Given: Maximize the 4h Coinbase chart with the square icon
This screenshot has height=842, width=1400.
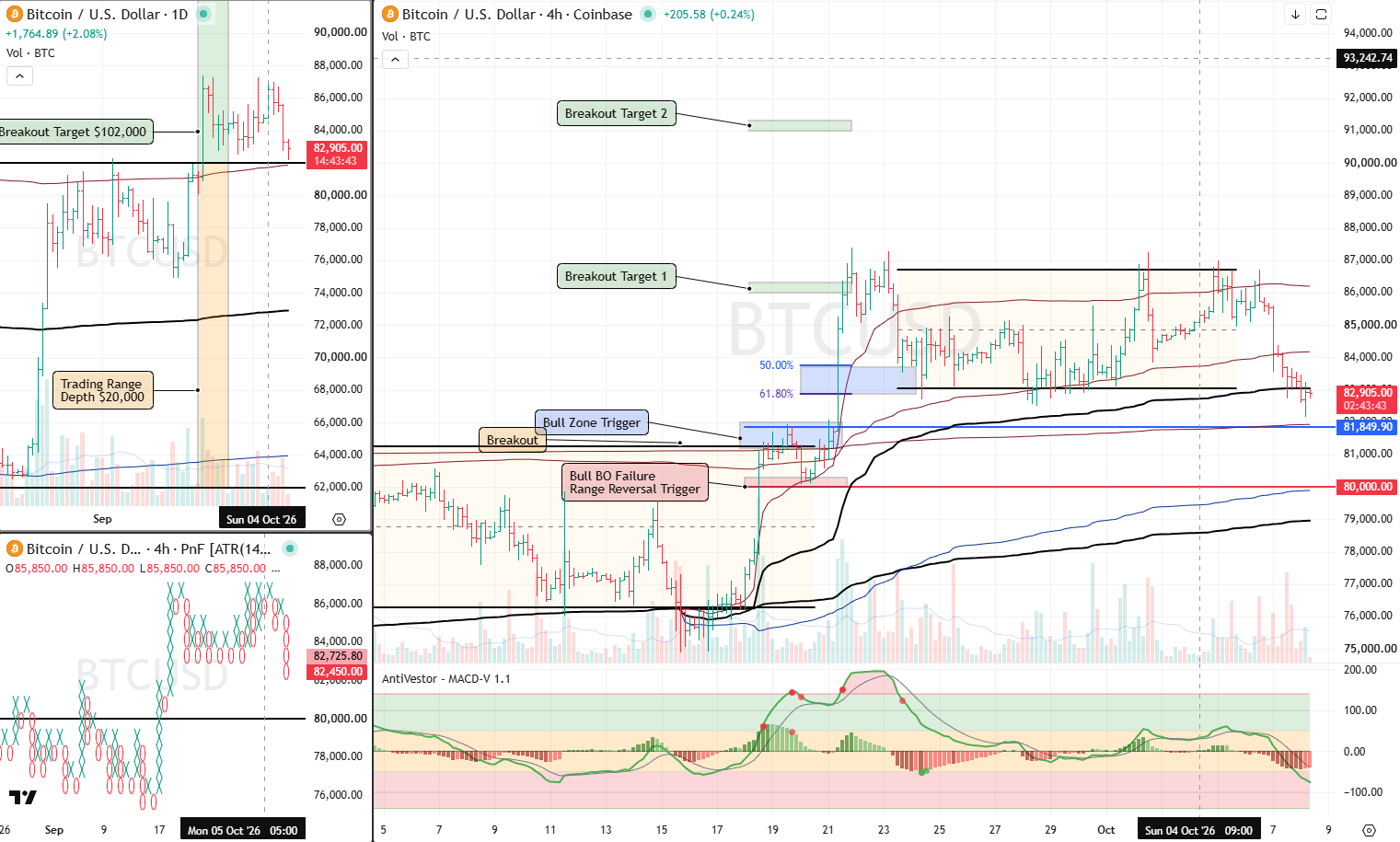Looking at the screenshot, I should pyautogui.click(x=1321, y=14).
